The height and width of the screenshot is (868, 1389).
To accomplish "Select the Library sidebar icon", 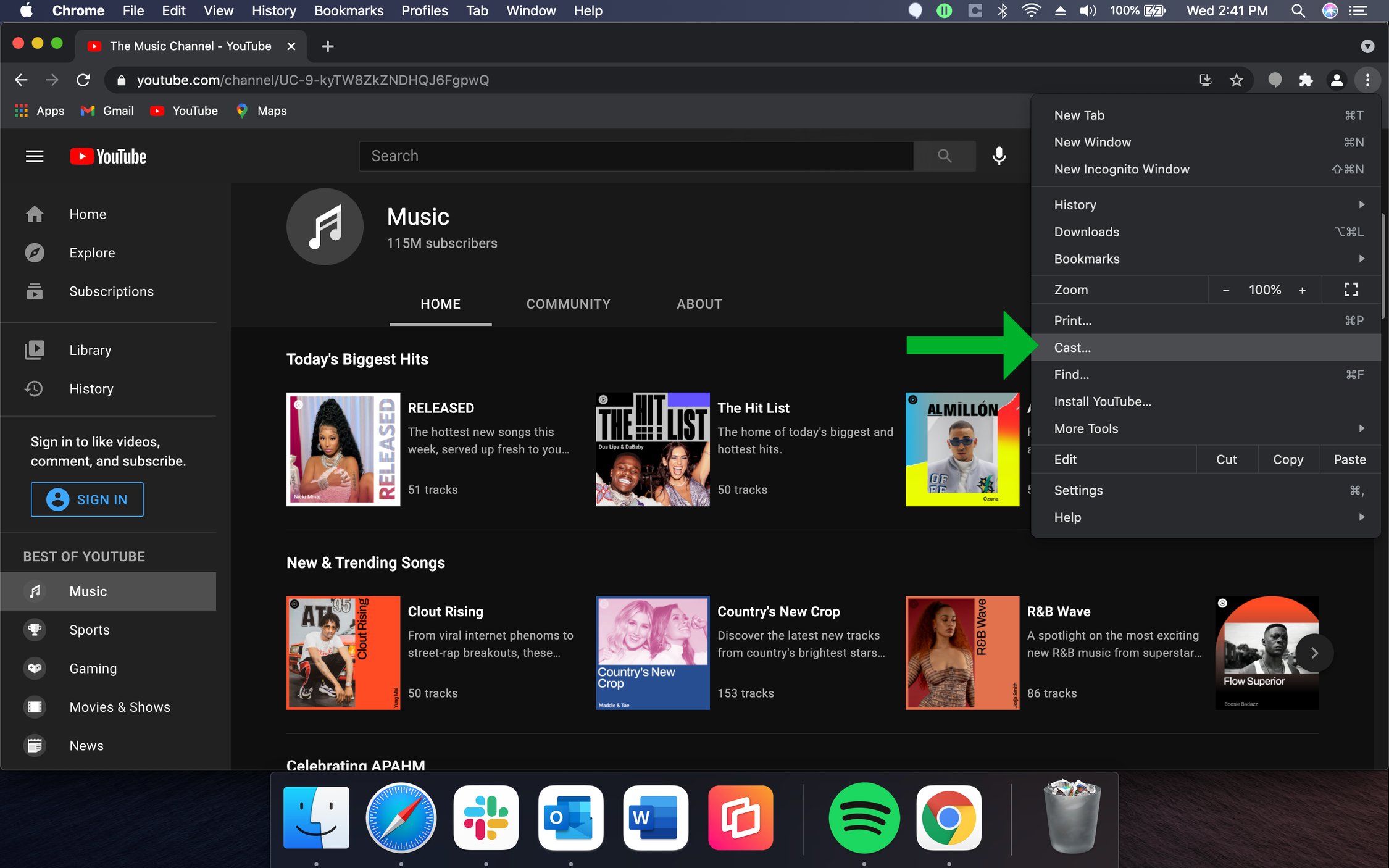I will click(34, 349).
